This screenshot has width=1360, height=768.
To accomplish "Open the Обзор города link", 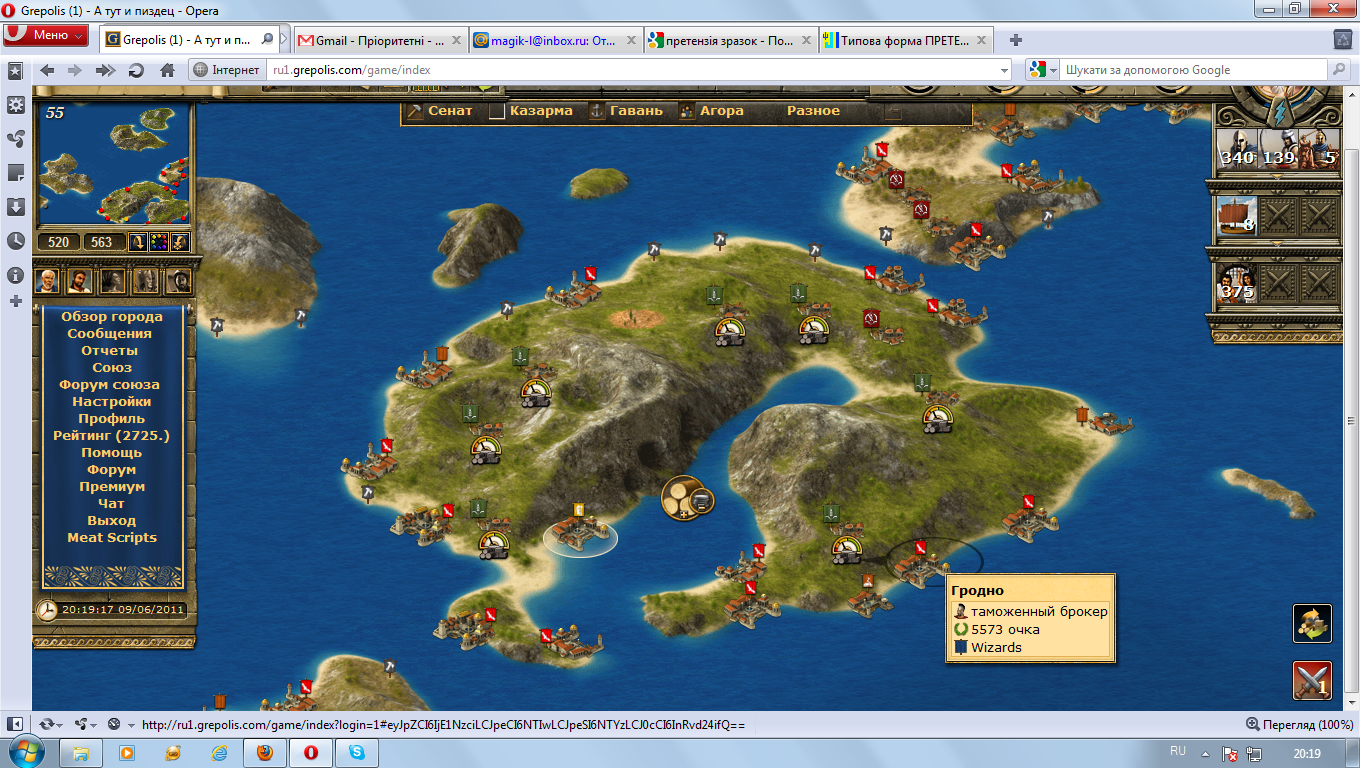I will (x=112, y=317).
